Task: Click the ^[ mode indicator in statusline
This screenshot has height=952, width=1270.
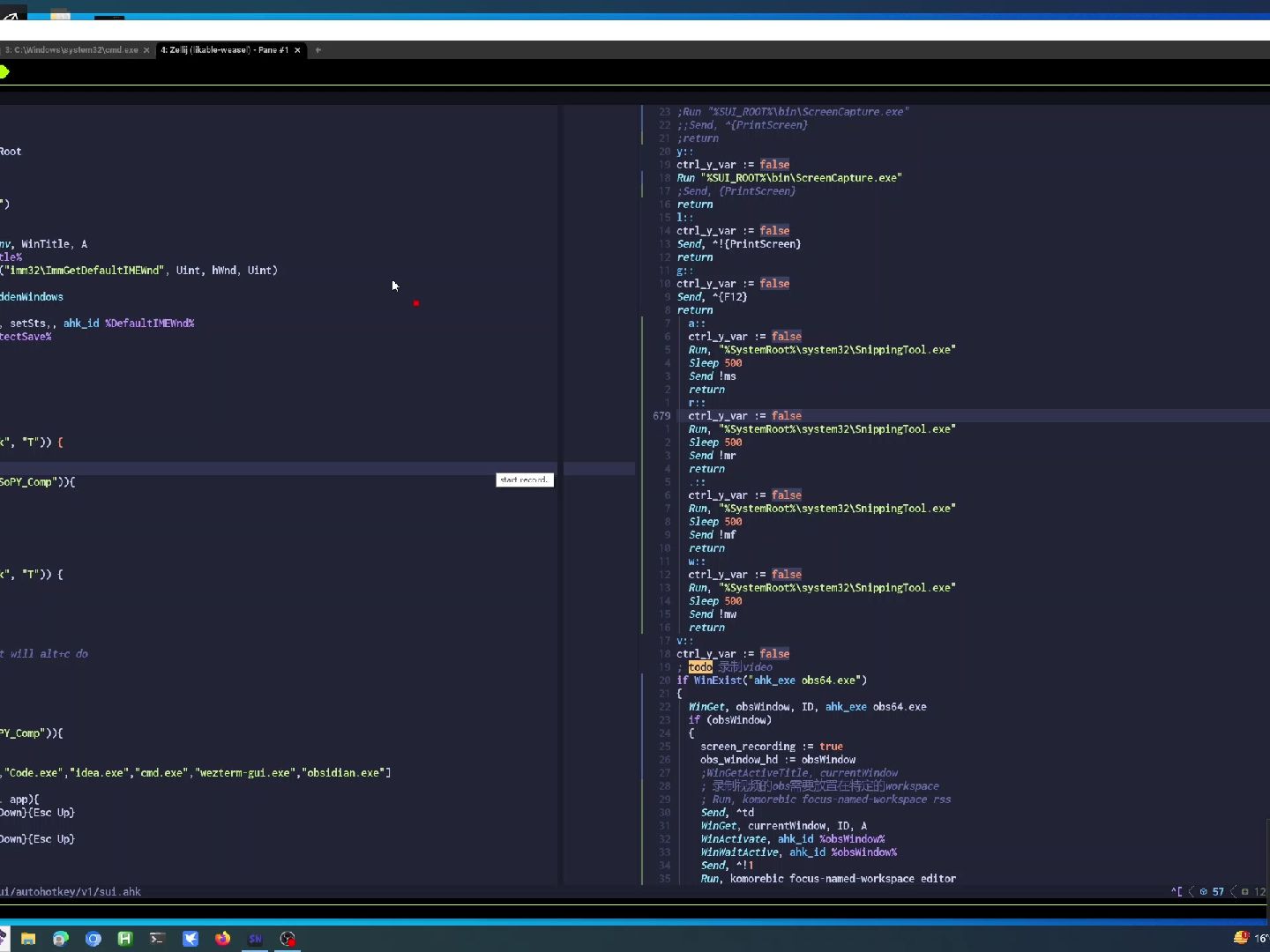Action: (1177, 892)
